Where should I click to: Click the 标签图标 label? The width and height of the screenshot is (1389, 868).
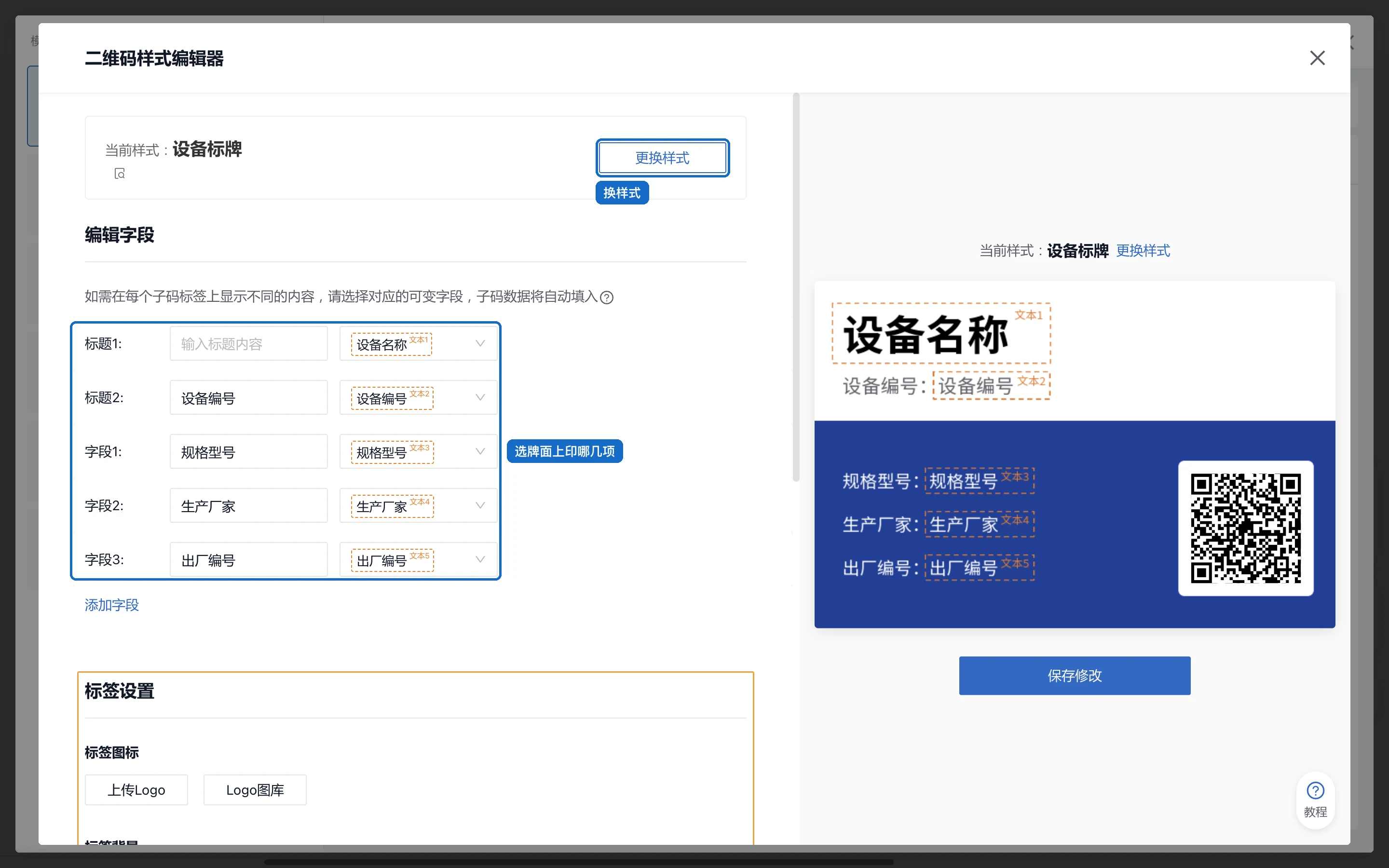pos(112,753)
